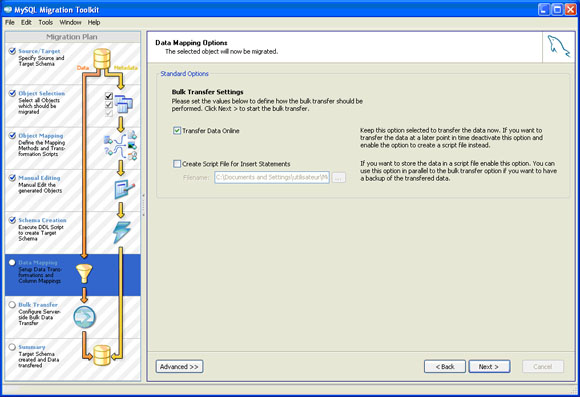Click the Source/Target step title
The image size is (580, 397).
pos(39,51)
